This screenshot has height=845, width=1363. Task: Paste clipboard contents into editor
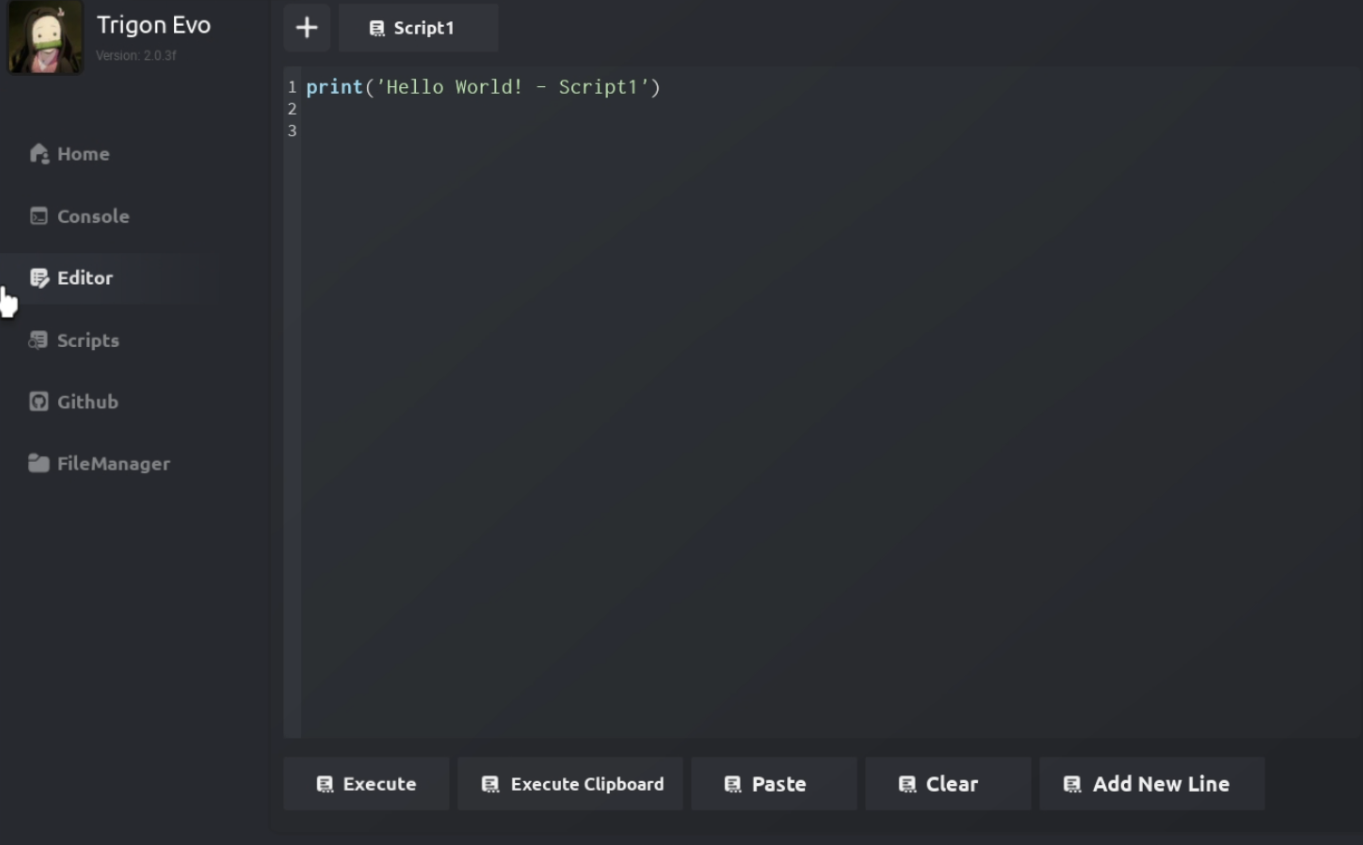[774, 784]
